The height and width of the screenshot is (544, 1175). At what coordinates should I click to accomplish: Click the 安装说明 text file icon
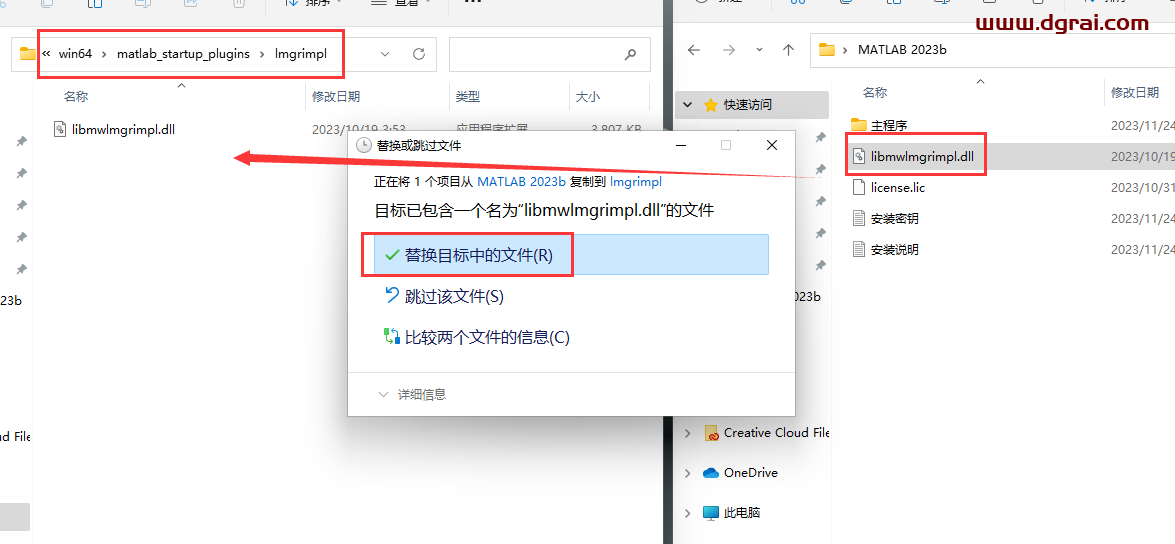coord(860,249)
